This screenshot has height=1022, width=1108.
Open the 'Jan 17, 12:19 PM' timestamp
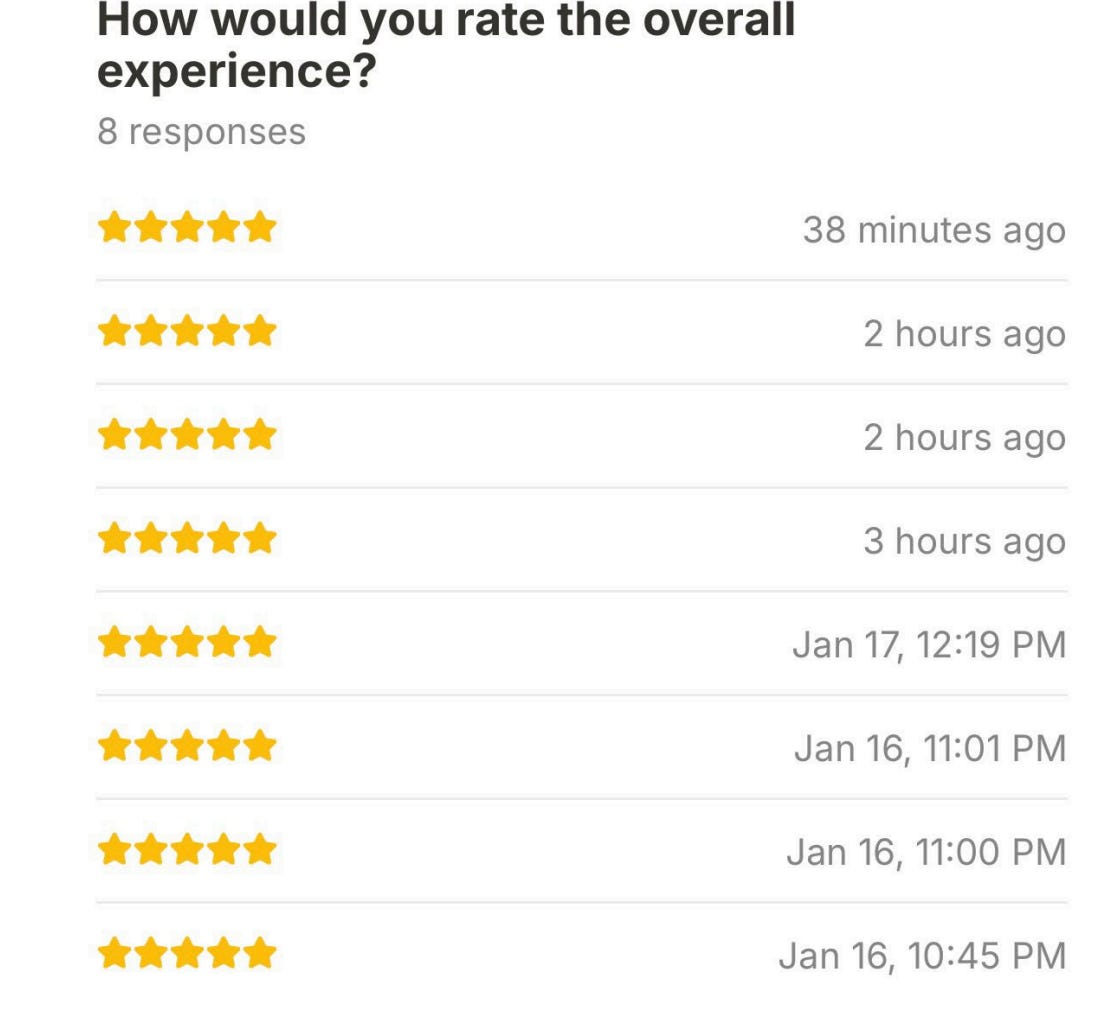coord(929,645)
